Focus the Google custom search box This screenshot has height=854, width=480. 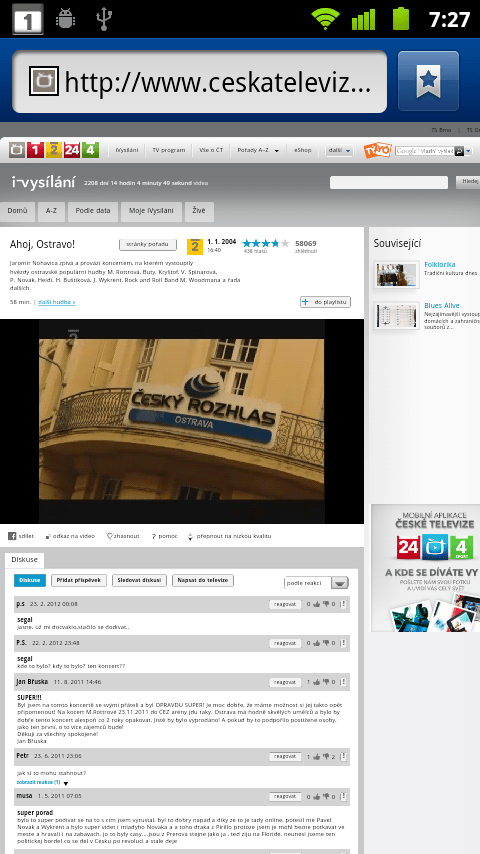point(424,151)
